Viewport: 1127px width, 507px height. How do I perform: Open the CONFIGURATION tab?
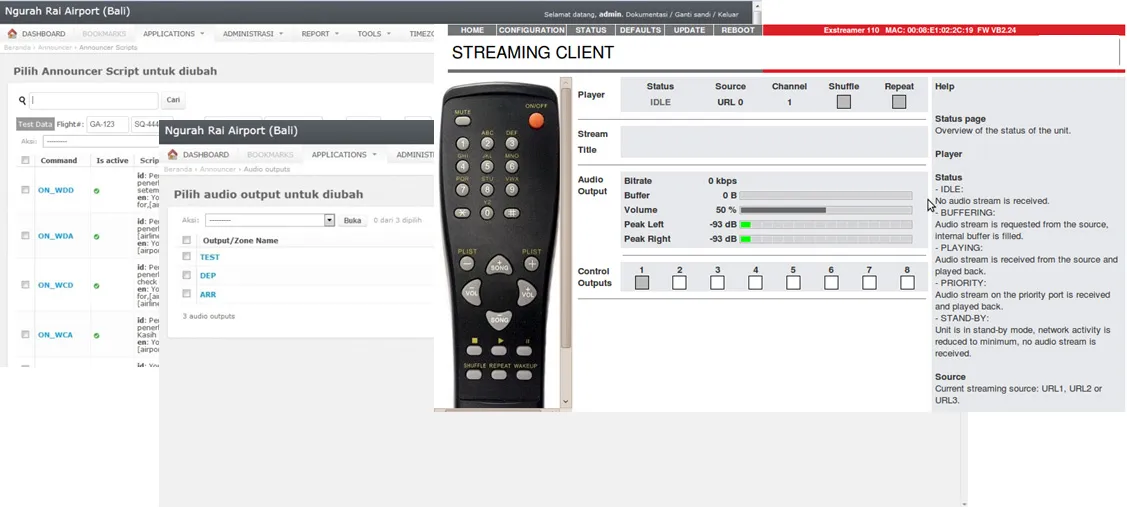click(x=531, y=30)
